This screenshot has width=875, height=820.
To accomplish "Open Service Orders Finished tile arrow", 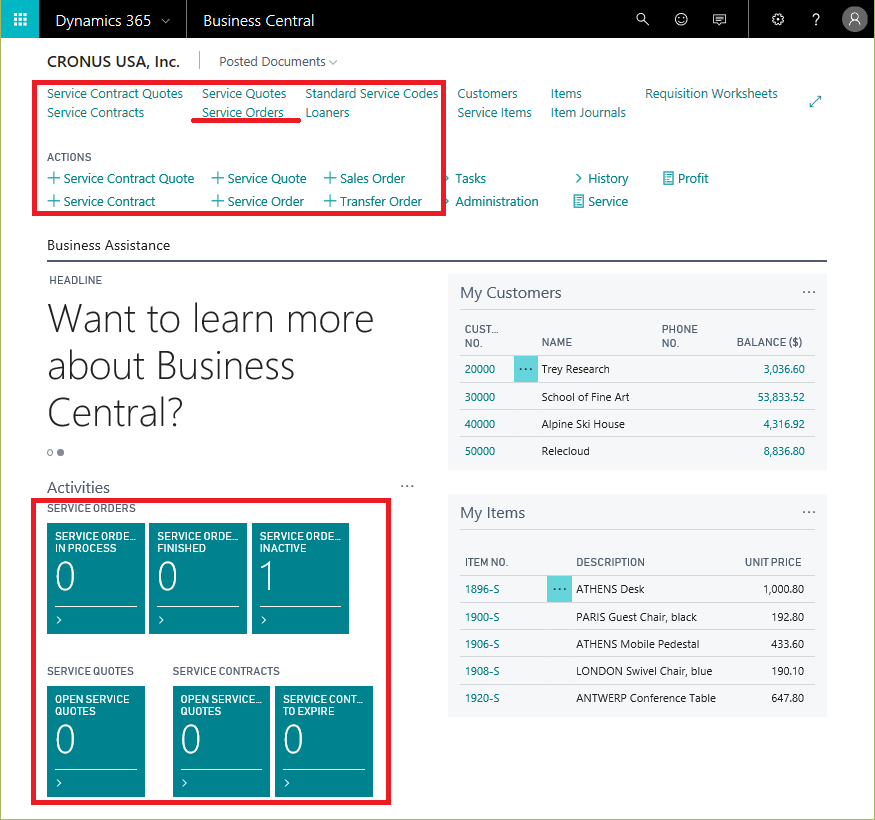I will click(161, 620).
